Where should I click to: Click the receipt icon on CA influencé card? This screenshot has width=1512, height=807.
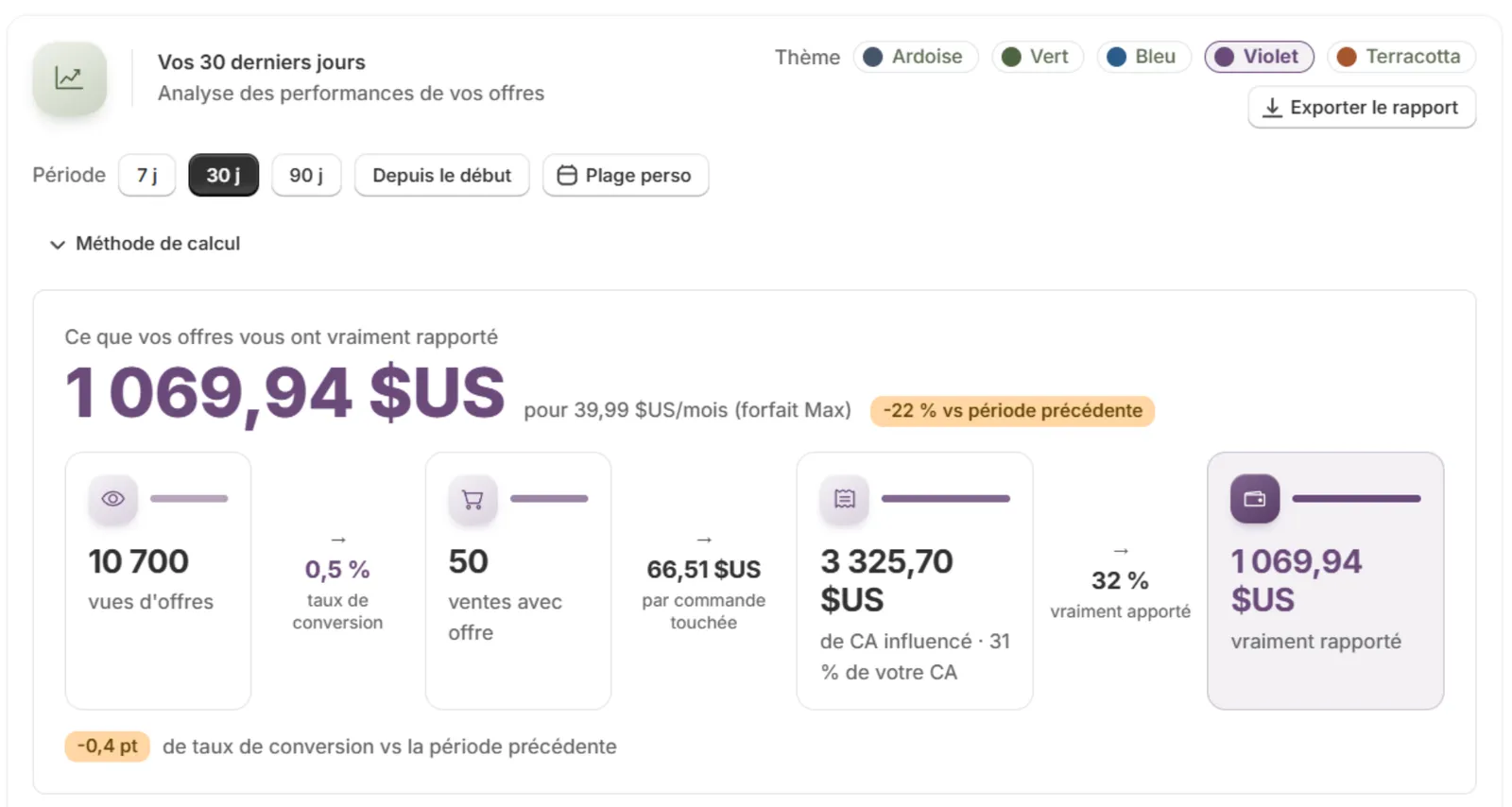[x=844, y=498]
